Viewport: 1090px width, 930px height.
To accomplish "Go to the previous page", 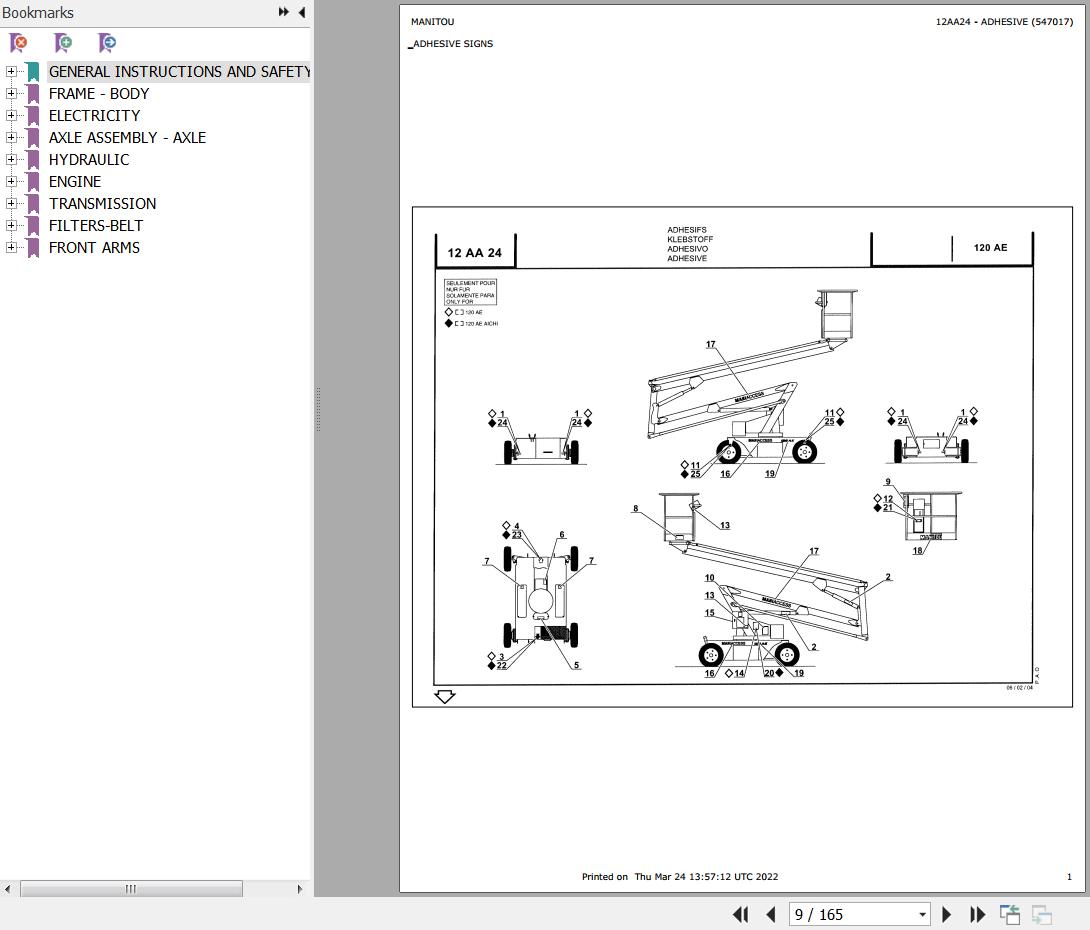I will (770, 915).
